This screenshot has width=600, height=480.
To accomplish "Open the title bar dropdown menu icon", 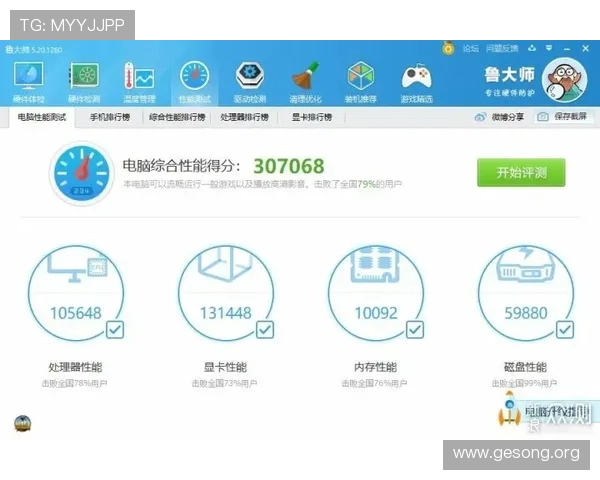I will tap(549, 48).
